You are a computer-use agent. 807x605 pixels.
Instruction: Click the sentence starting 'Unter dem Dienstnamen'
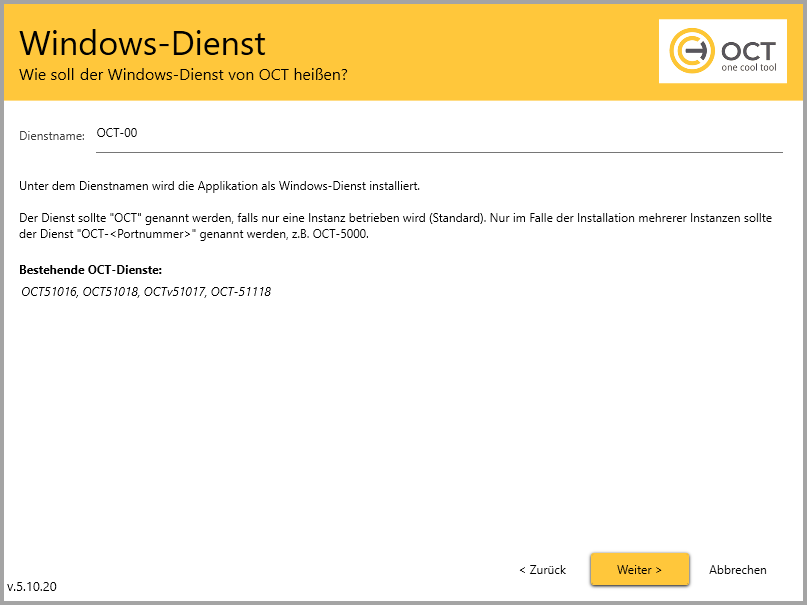click(219, 186)
